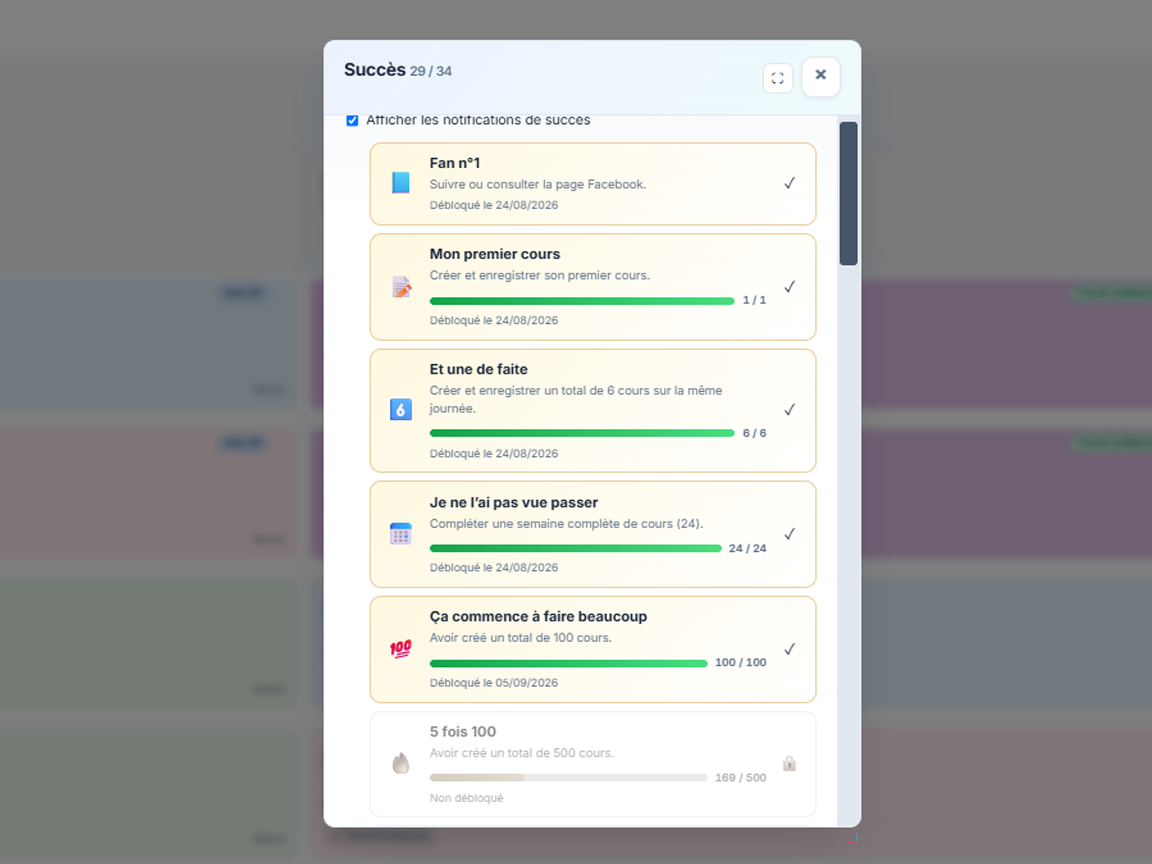1152x864 pixels.
Task: Click the 24 / 24 progress bar
Action: click(575, 548)
